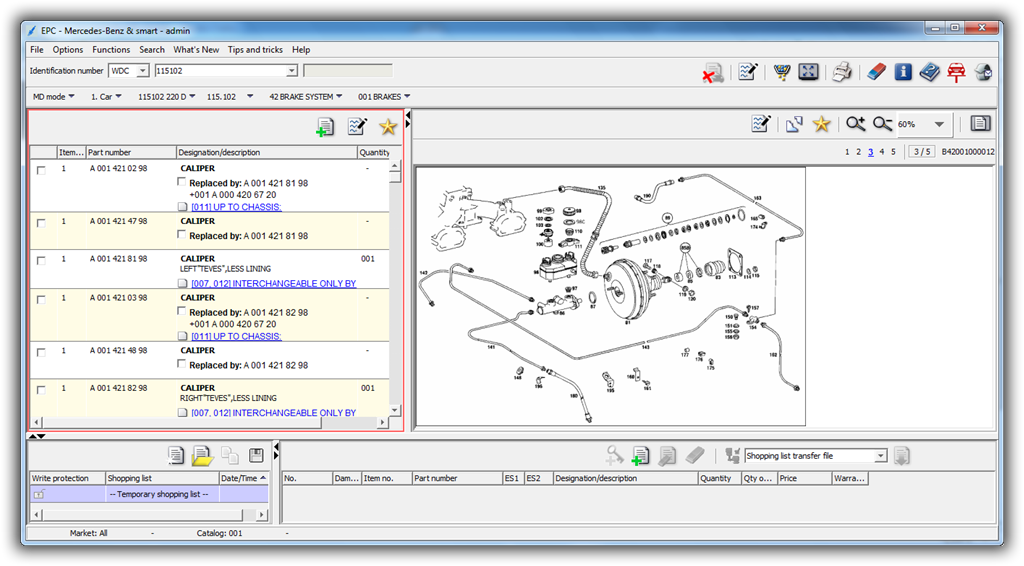Screen dimensions: 1024x566
Task: Click the helmet icon at toolbar end
Action: (984, 72)
